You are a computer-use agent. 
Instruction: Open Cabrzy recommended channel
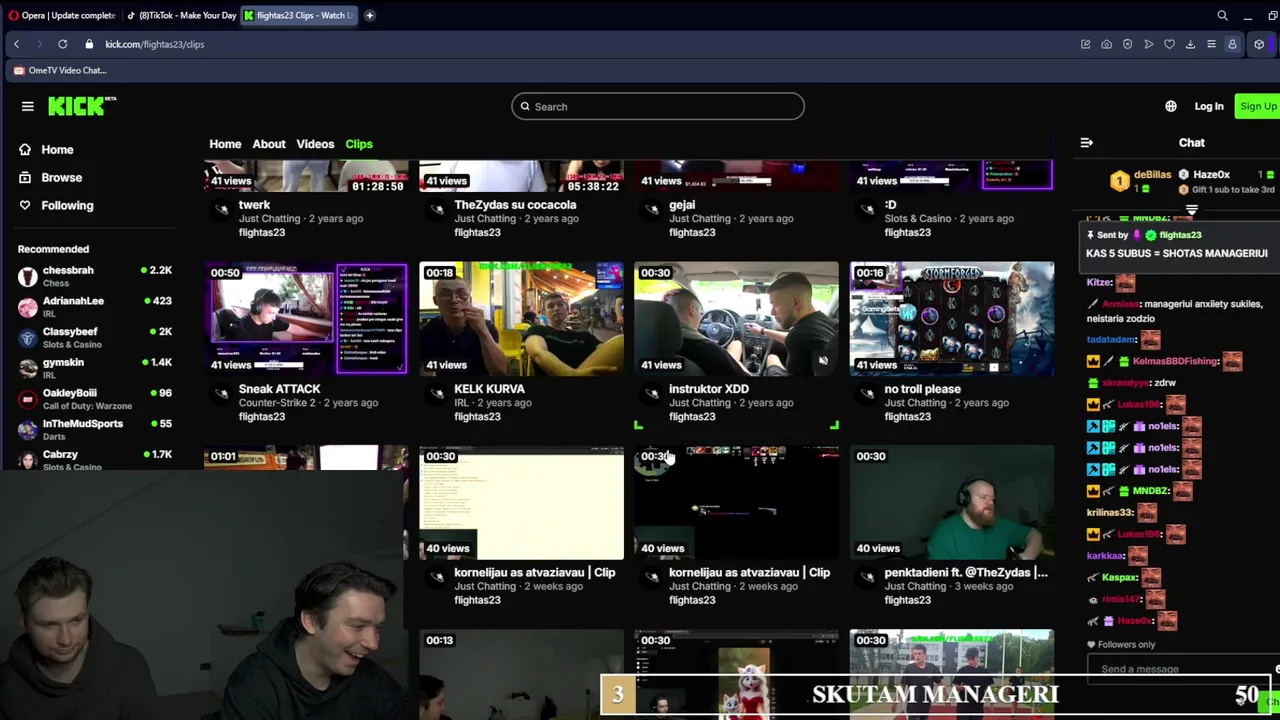coord(95,459)
